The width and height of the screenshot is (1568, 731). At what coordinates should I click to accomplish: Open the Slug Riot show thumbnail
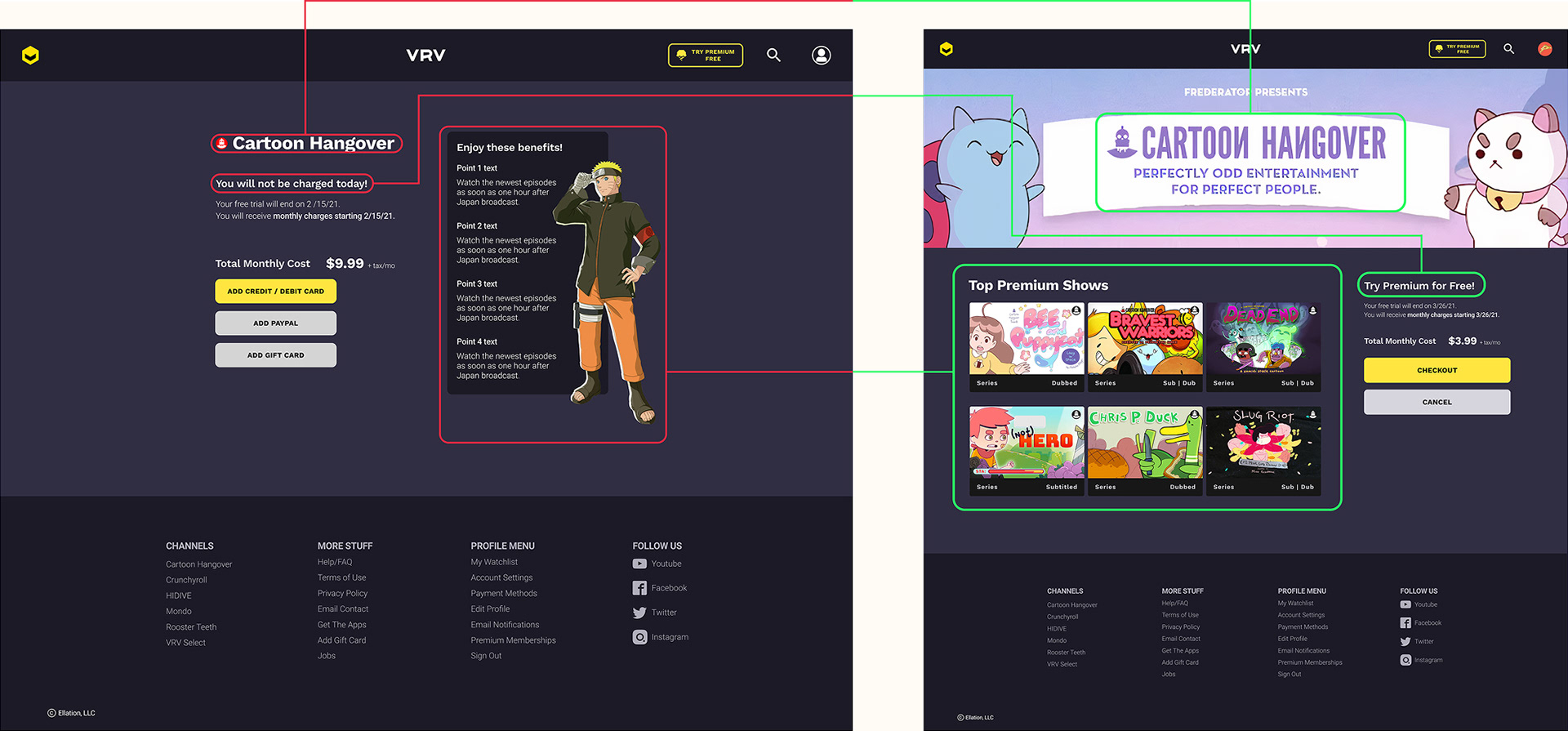click(x=1263, y=451)
